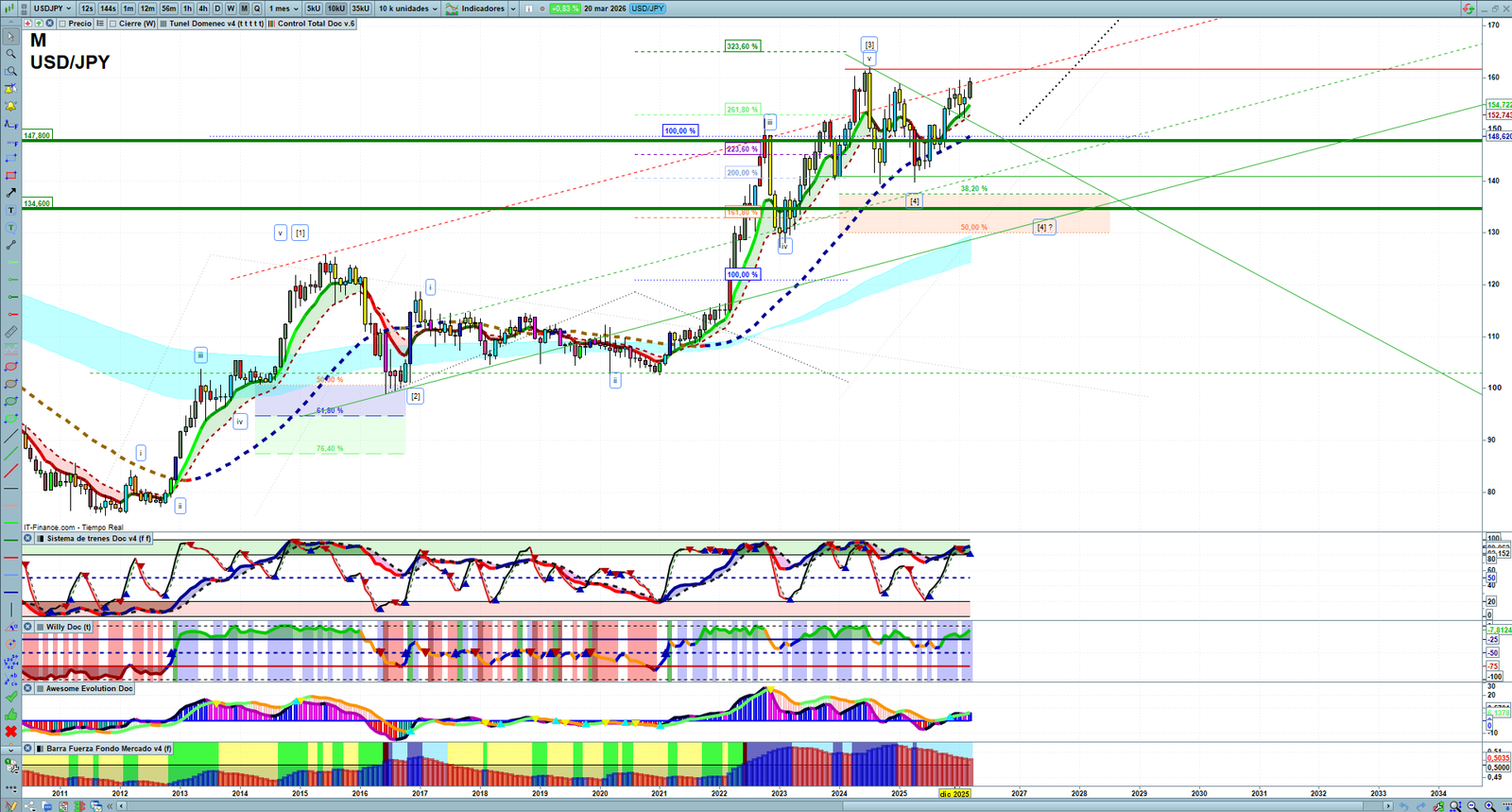
Task: Toggle the 35kU units button
Action: [360, 9]
